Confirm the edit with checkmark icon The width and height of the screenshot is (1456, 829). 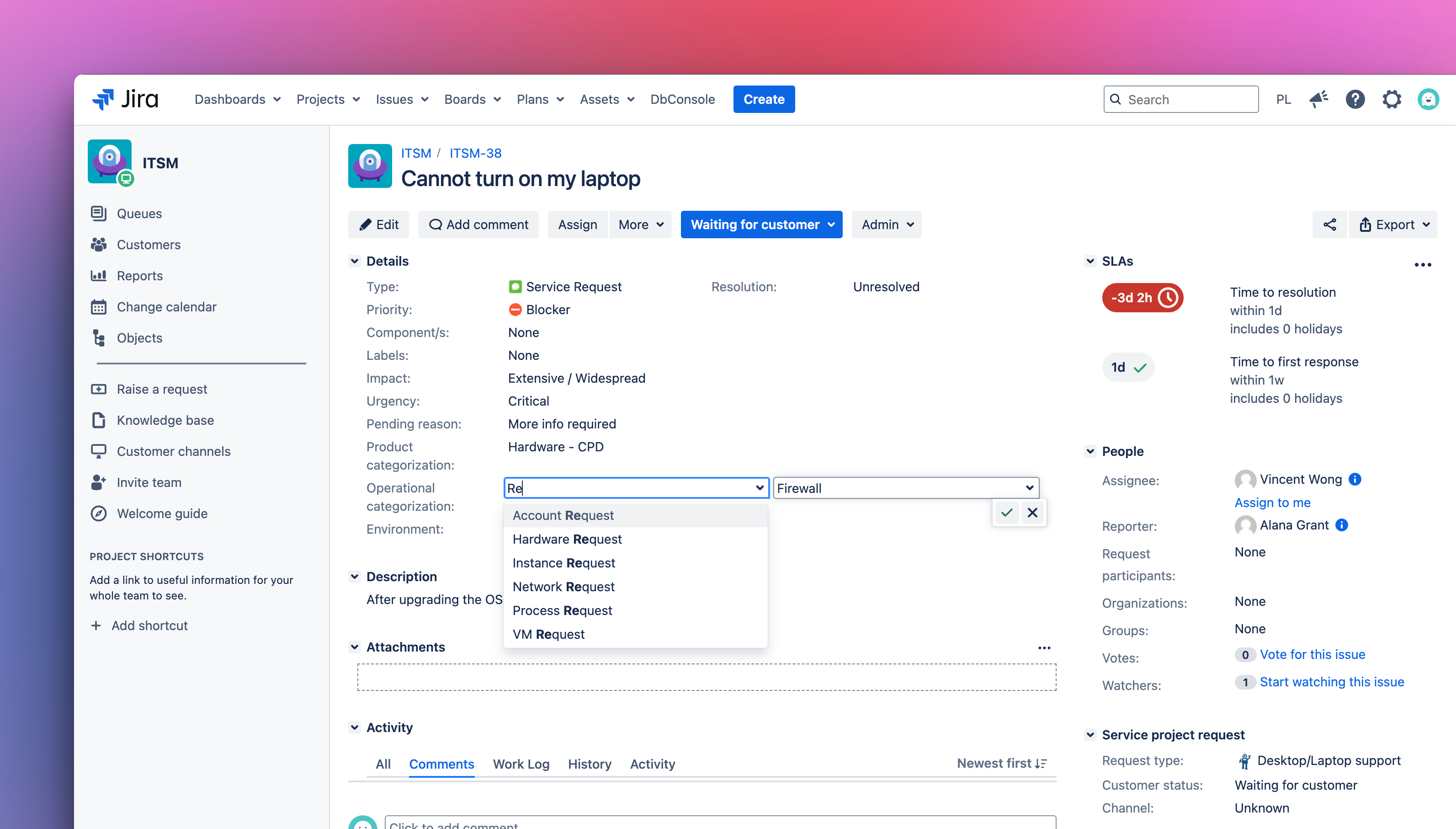[x=1006, y=513]
